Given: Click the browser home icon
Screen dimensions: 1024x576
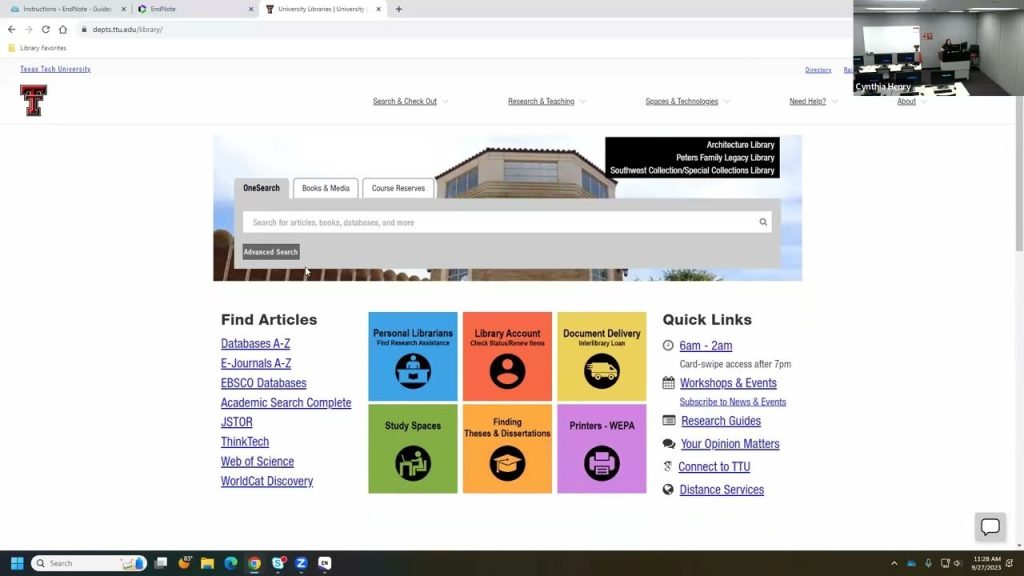Looking at the screenshot, I should (x=63, y=29).
